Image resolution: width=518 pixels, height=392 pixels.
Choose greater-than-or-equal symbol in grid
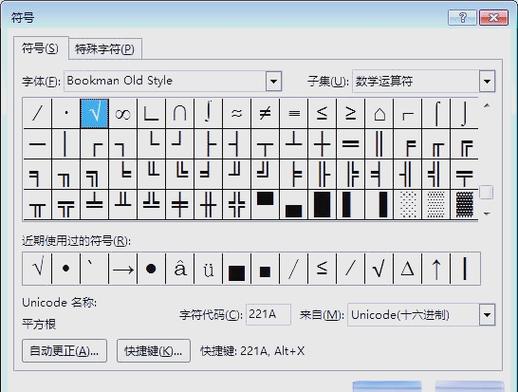click(350, 114)
